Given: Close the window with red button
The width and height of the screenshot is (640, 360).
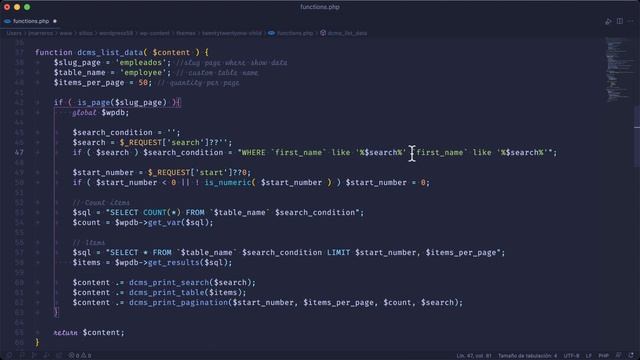Looking at the screenshot, I should tap(7, 7).
